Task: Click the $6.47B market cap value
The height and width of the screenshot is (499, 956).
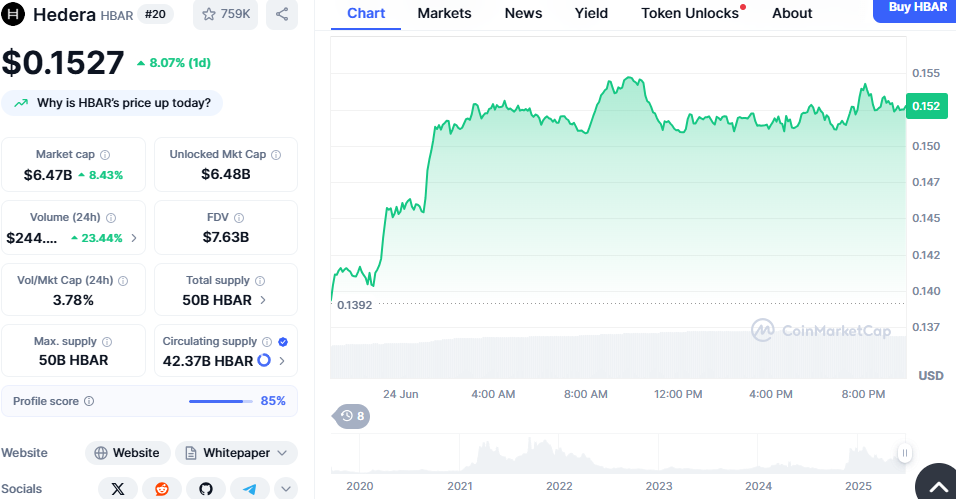Action: (x=48, y=175)
